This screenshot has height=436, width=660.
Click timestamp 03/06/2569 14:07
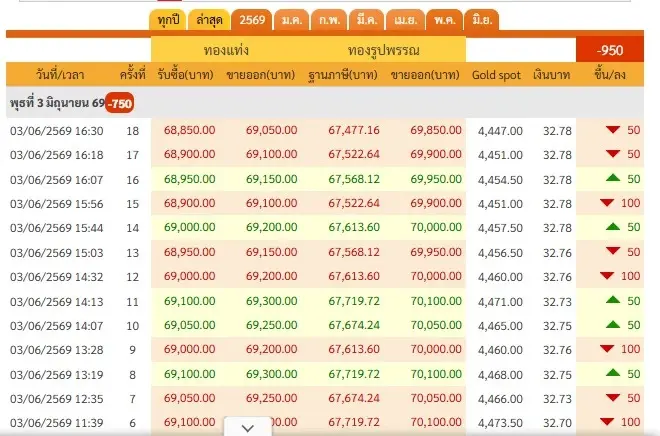pyautogui.click(x=57, y=325)
